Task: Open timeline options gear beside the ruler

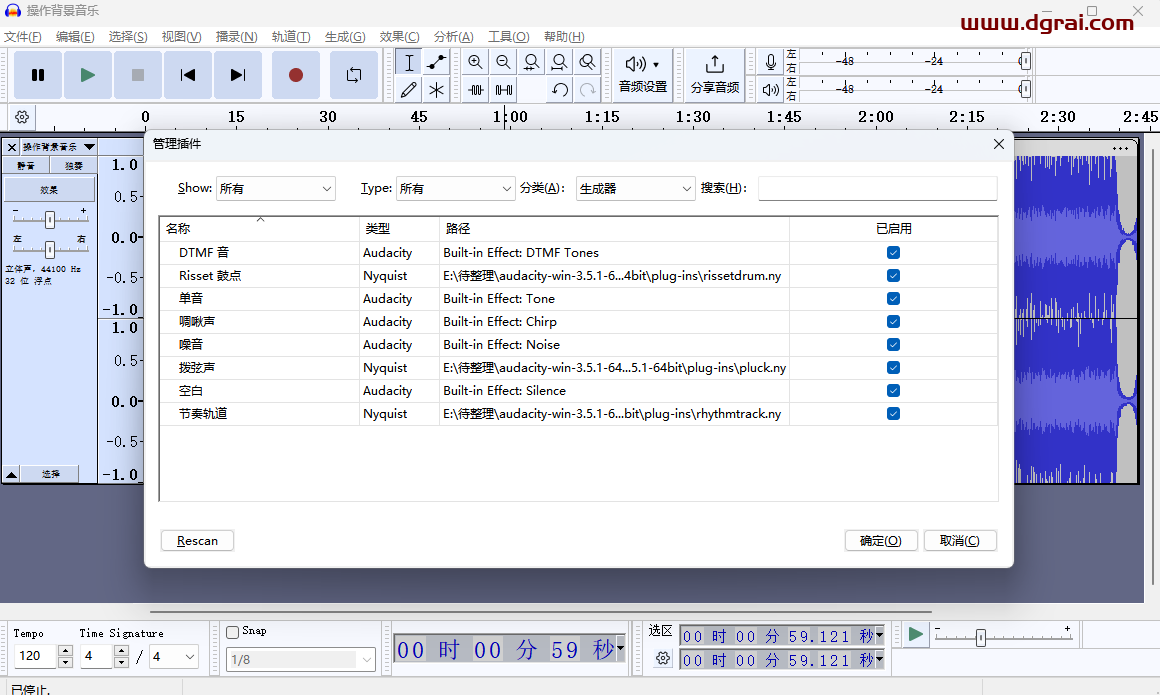Action: click(22, 117)
